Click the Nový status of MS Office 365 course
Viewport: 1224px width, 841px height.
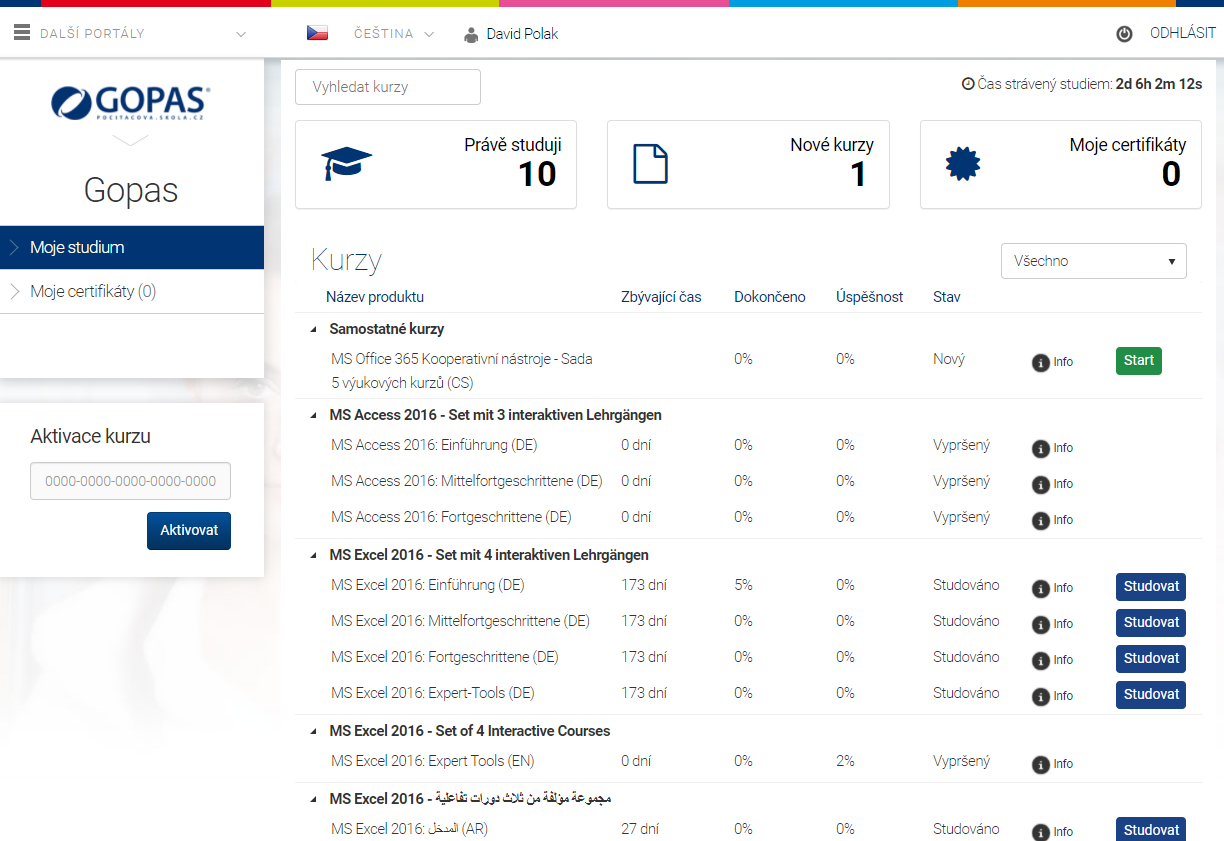pos(949,359)
